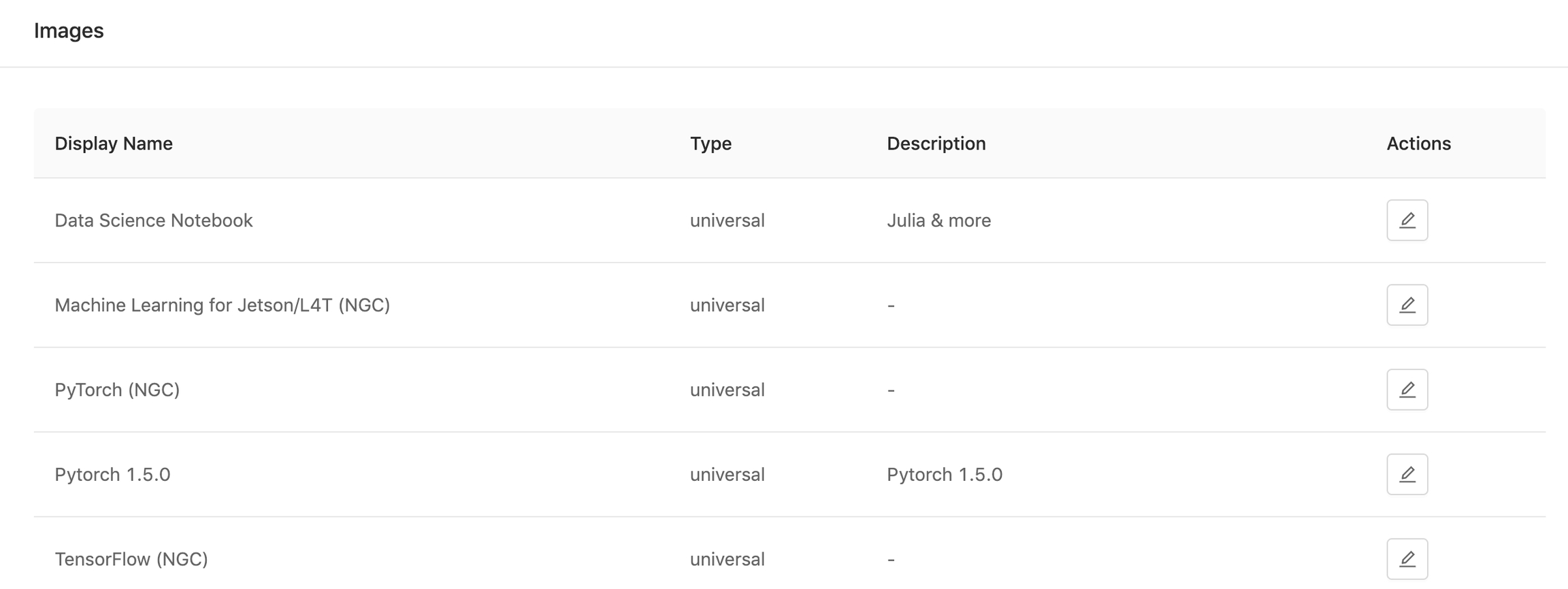1568x589 pixels.
Task: Edit the TensorFlow (NGC) image
Action: 1407,559
